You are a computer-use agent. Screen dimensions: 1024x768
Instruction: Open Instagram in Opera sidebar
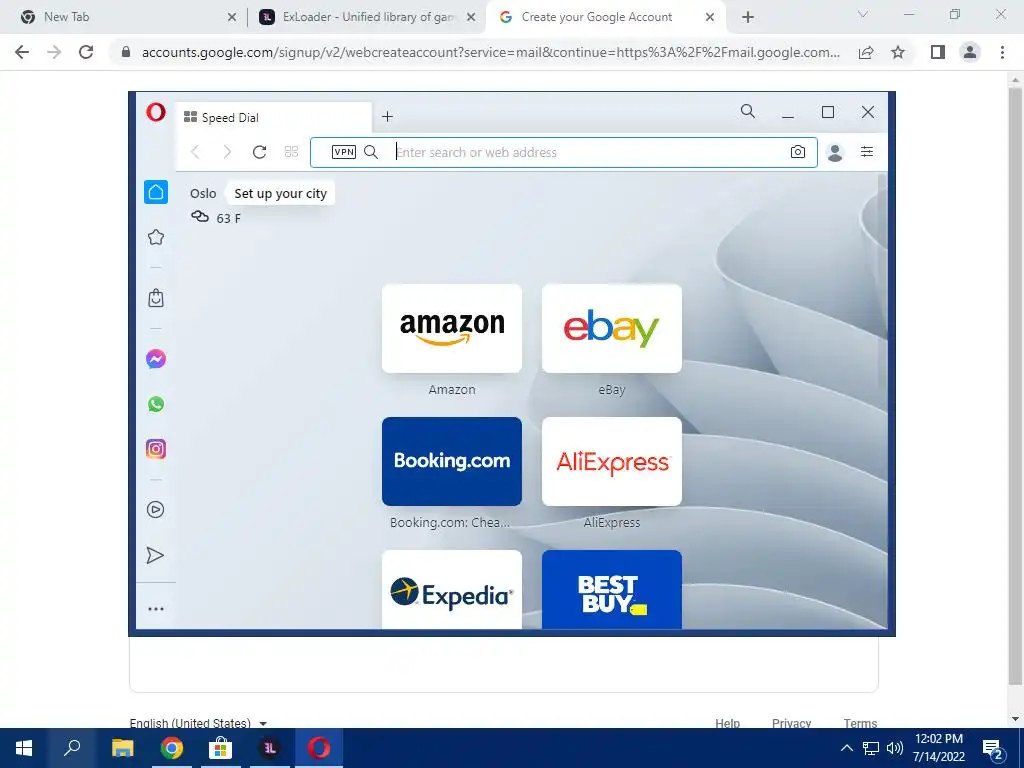click(156, 449)
